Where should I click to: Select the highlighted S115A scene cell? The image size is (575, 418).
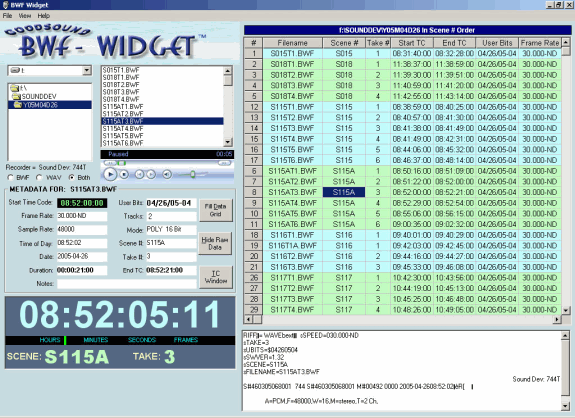344,192
